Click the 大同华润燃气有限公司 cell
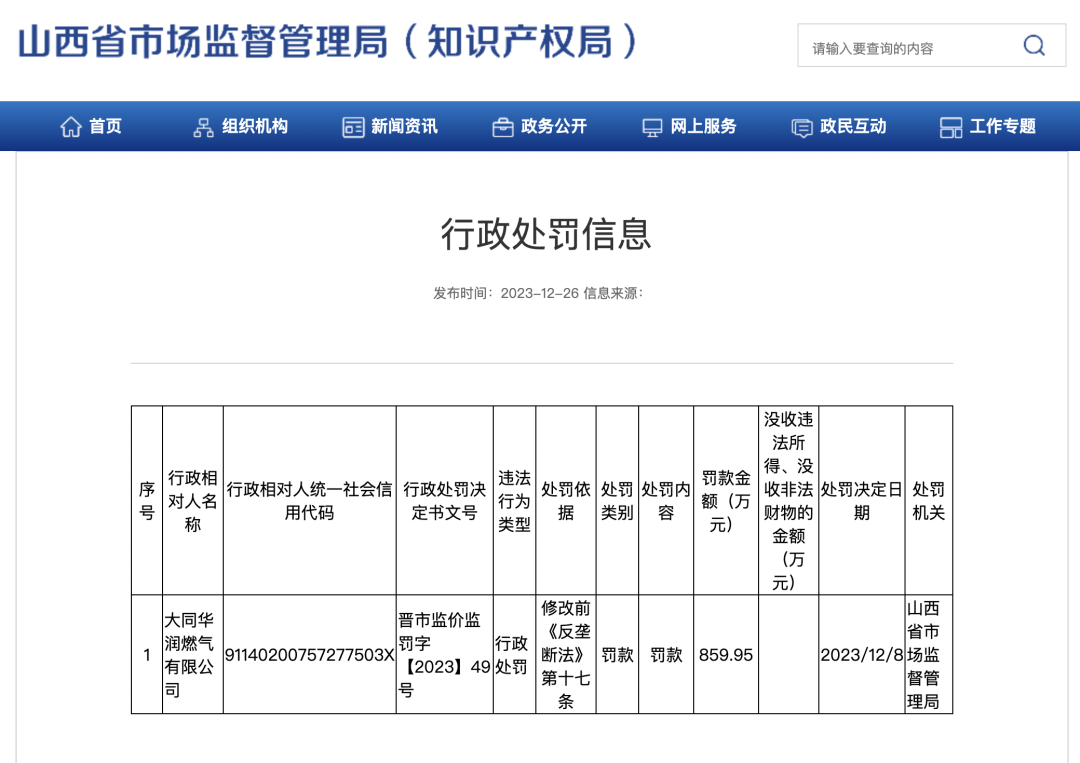1080x763 pixels. (x=193, y=654)
